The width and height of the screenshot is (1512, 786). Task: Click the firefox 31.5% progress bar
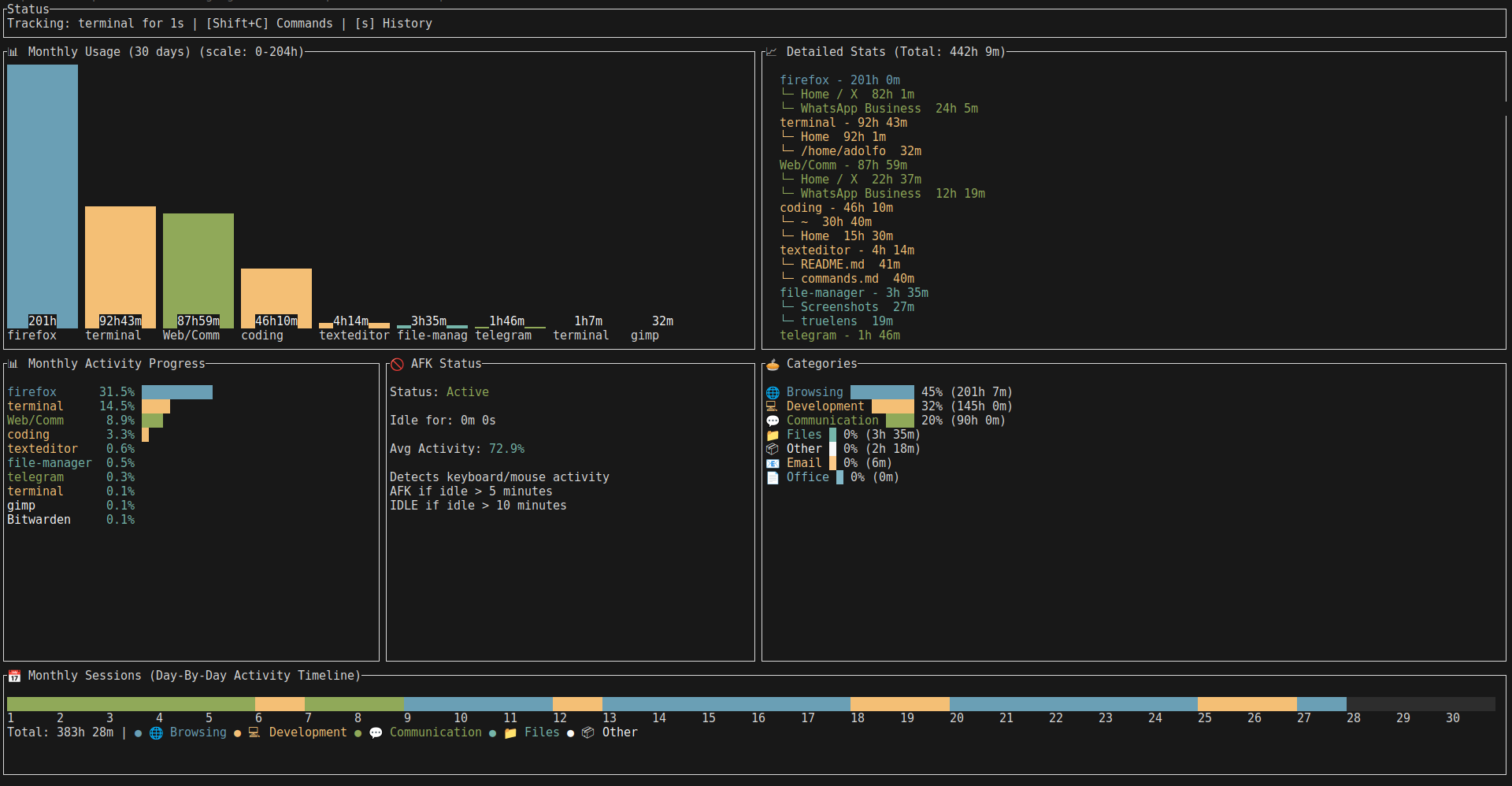tap(177, 392)
